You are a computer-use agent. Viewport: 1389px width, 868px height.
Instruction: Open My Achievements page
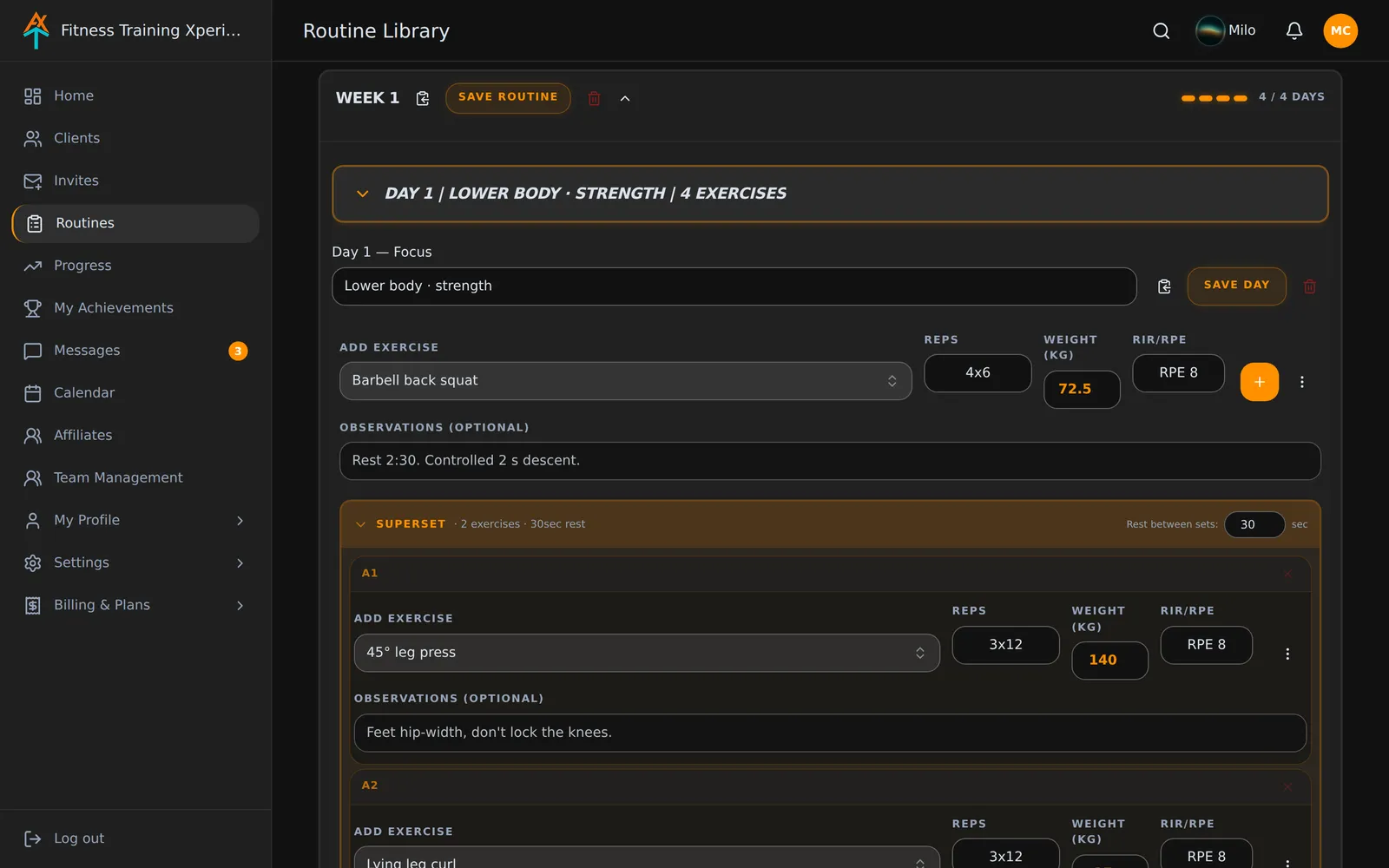coord(135,308)
